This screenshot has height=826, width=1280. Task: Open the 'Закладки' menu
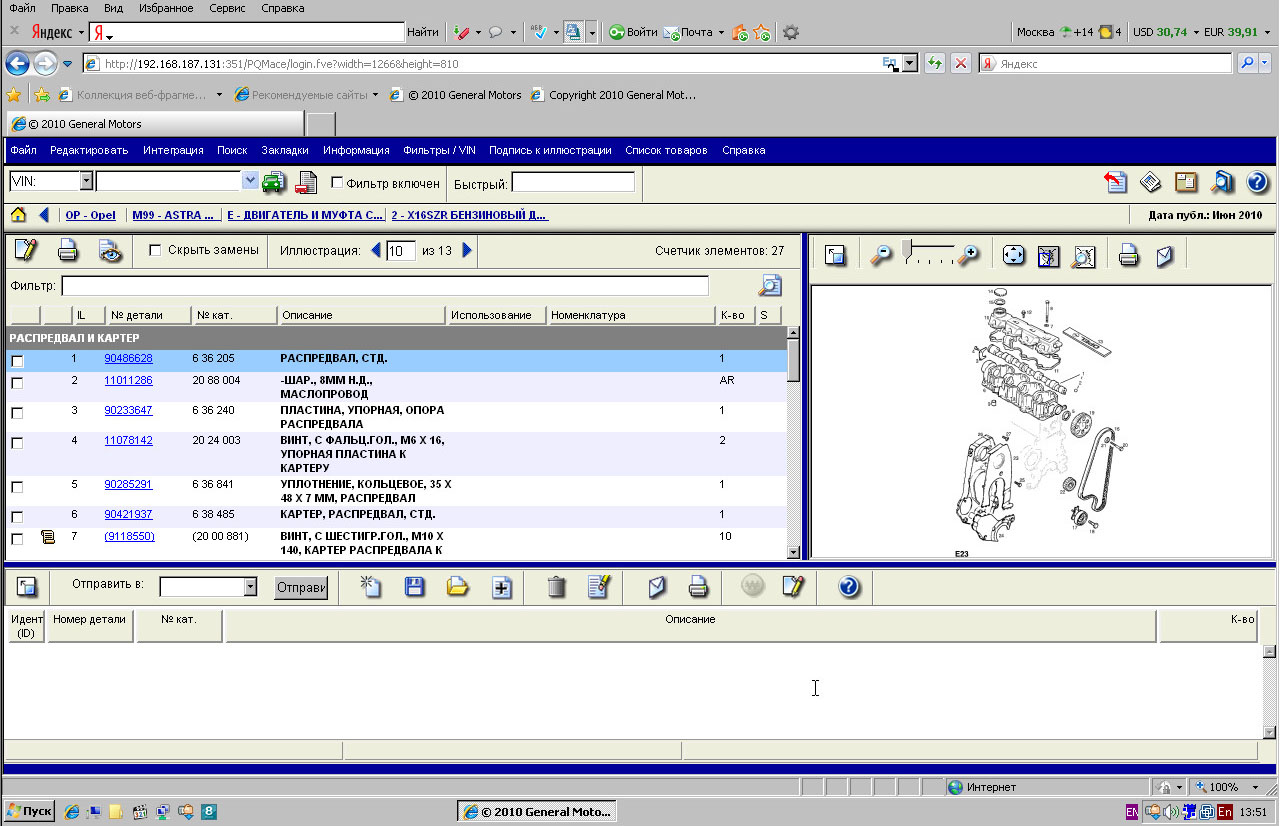285,150
